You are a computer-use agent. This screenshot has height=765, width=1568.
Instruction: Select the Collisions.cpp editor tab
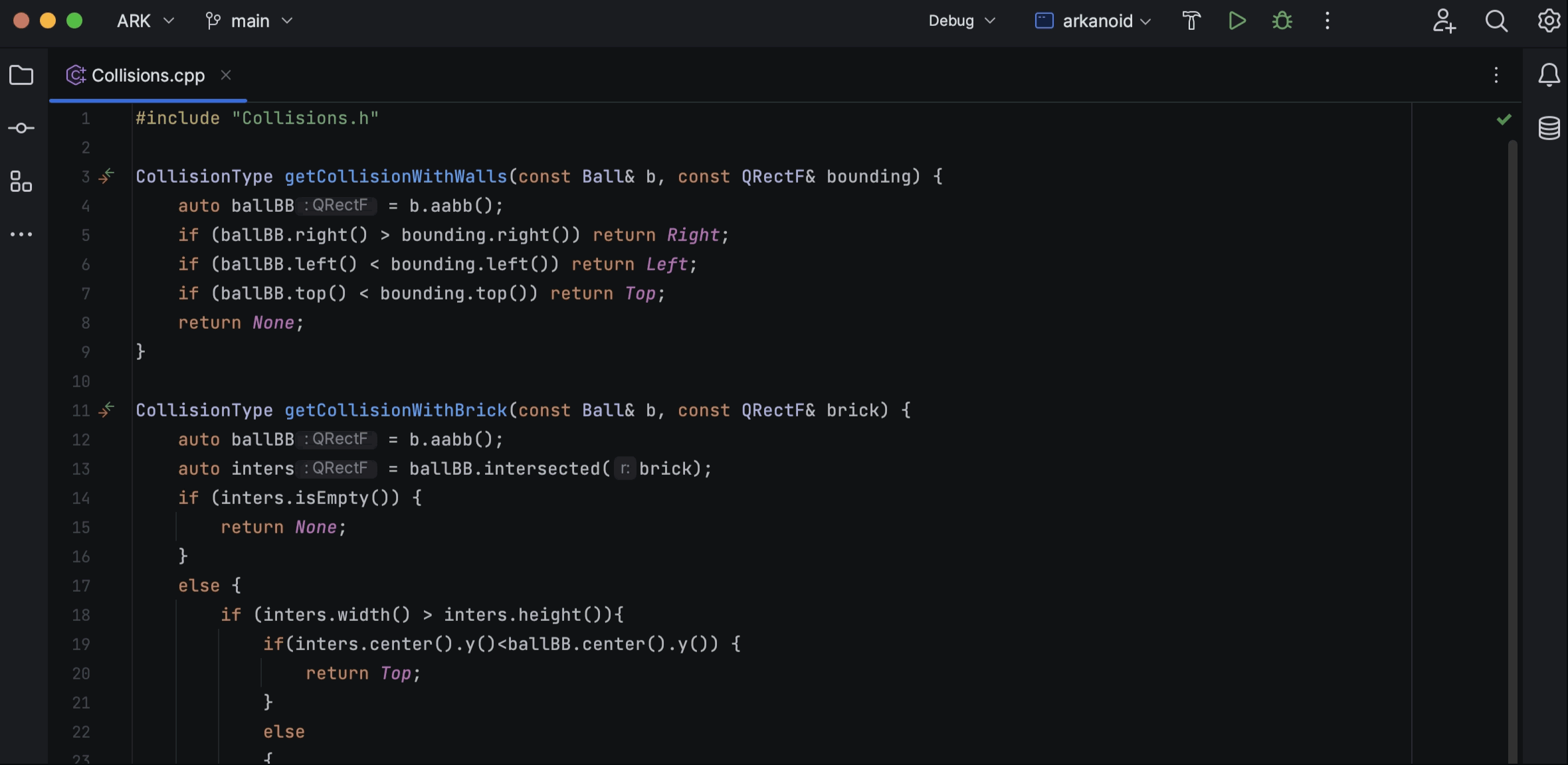pyautogui.click(x=147, y=76)
